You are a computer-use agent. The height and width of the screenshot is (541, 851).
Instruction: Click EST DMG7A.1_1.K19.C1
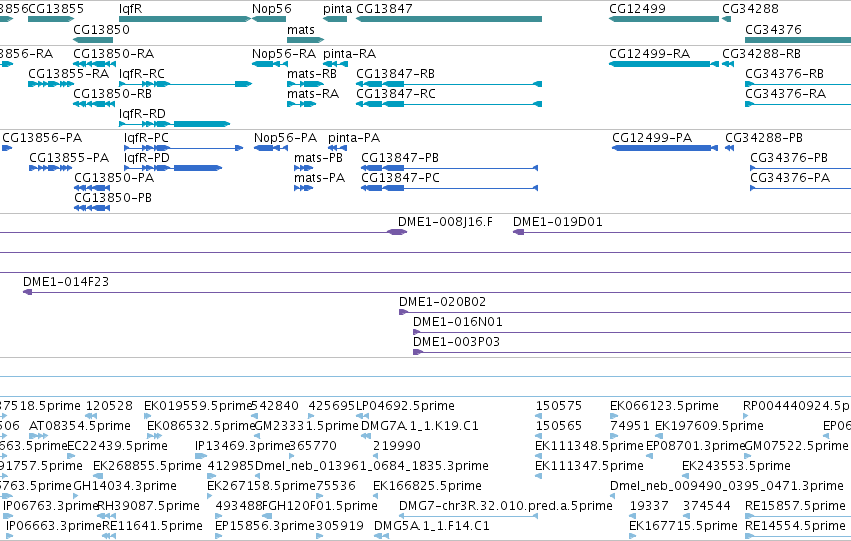pyautogui.click(x=420, y=426)
